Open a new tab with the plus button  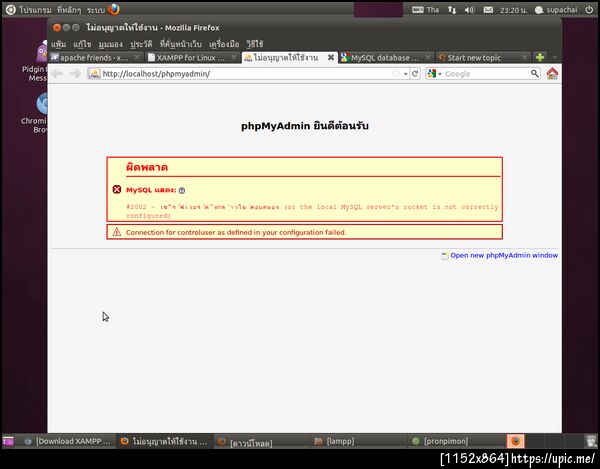click(540, 57)
